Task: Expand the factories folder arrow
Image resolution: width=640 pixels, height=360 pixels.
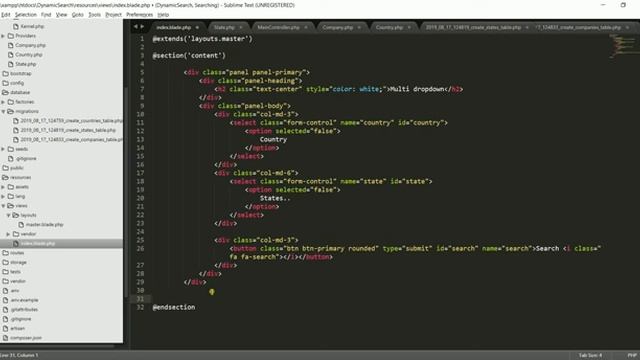Action: tap(3, 102)
